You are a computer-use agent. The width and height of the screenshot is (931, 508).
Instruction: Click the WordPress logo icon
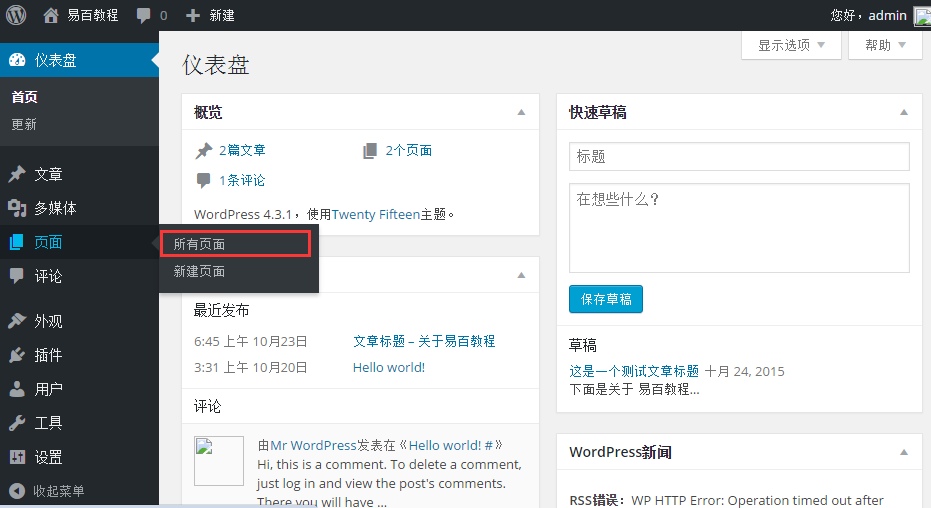click(16, 15)
